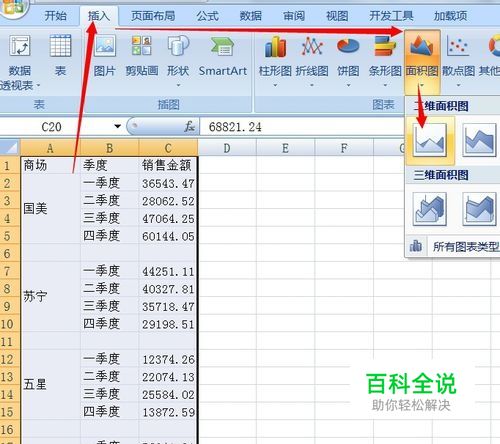Select the first 2-D area chart thumbnail
Image resolution: width=500 pixels, height=444 pixels.
tap(430, 140)
